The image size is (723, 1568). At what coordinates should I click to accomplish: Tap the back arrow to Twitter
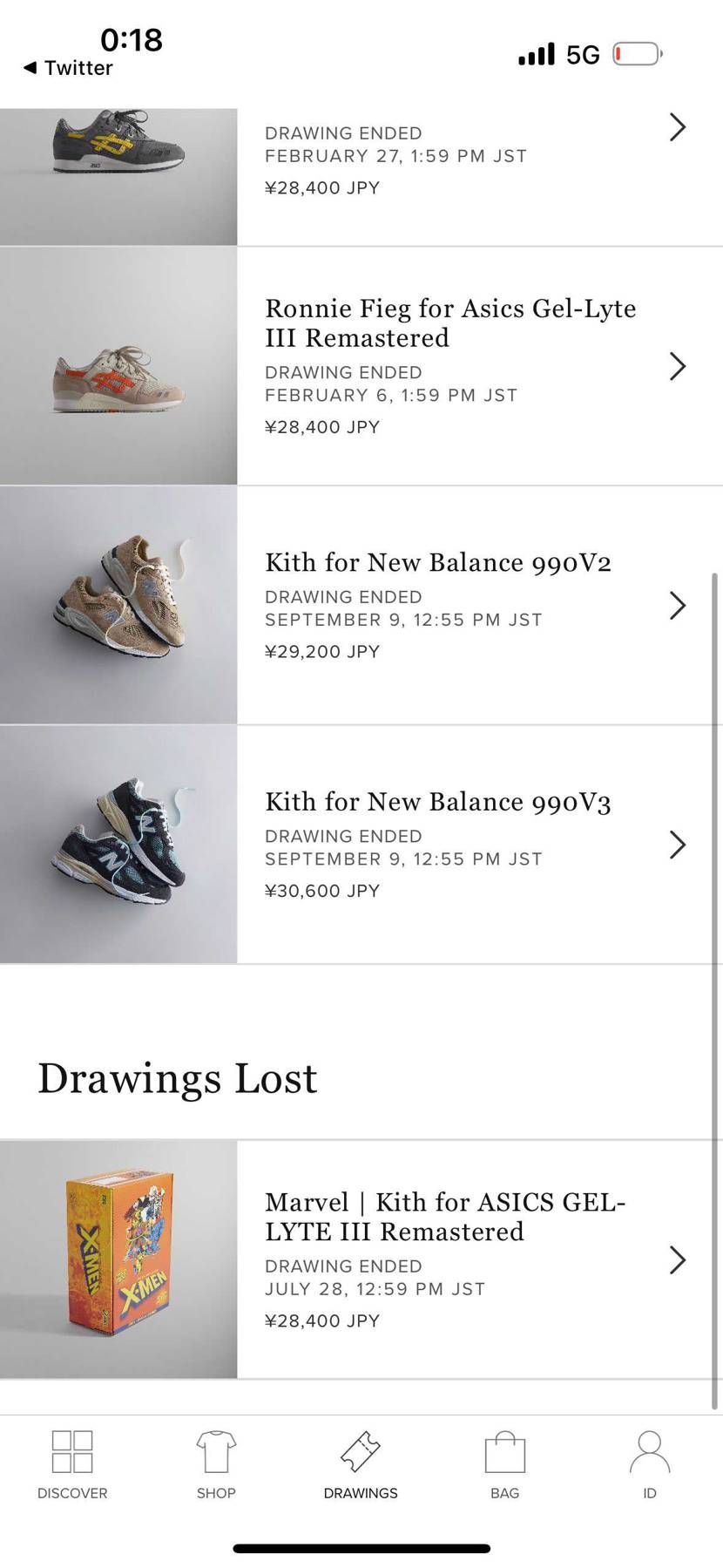[x=30, y=67]
